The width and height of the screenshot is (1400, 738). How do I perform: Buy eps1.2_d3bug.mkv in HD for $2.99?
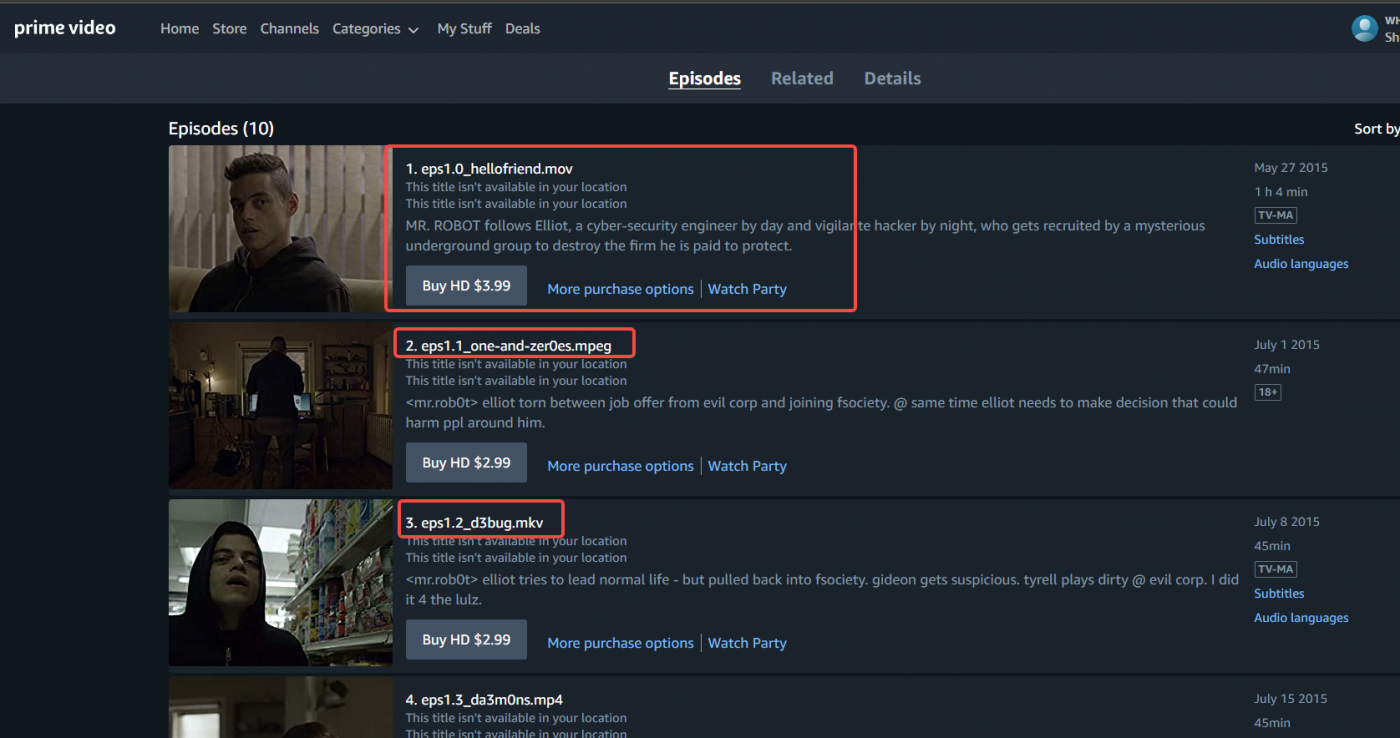point(466,640)
